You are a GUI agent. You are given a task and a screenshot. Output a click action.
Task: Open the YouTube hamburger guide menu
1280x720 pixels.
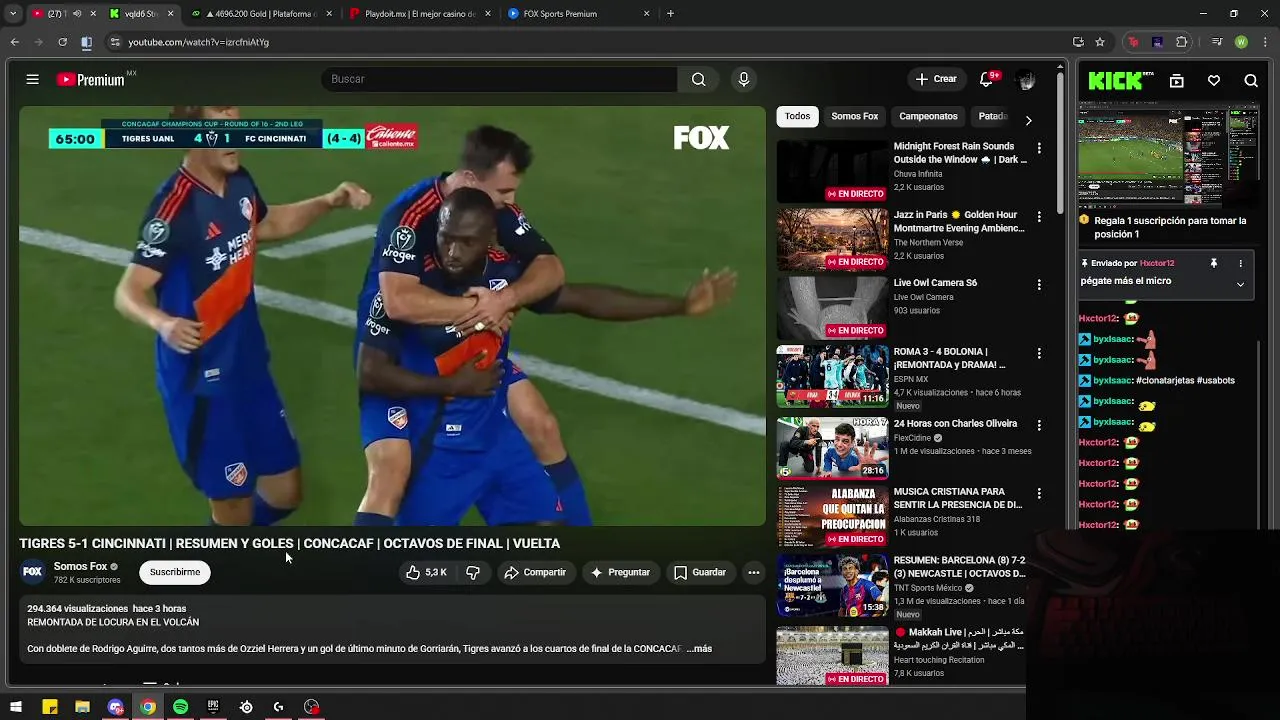[x=32, y=79]
